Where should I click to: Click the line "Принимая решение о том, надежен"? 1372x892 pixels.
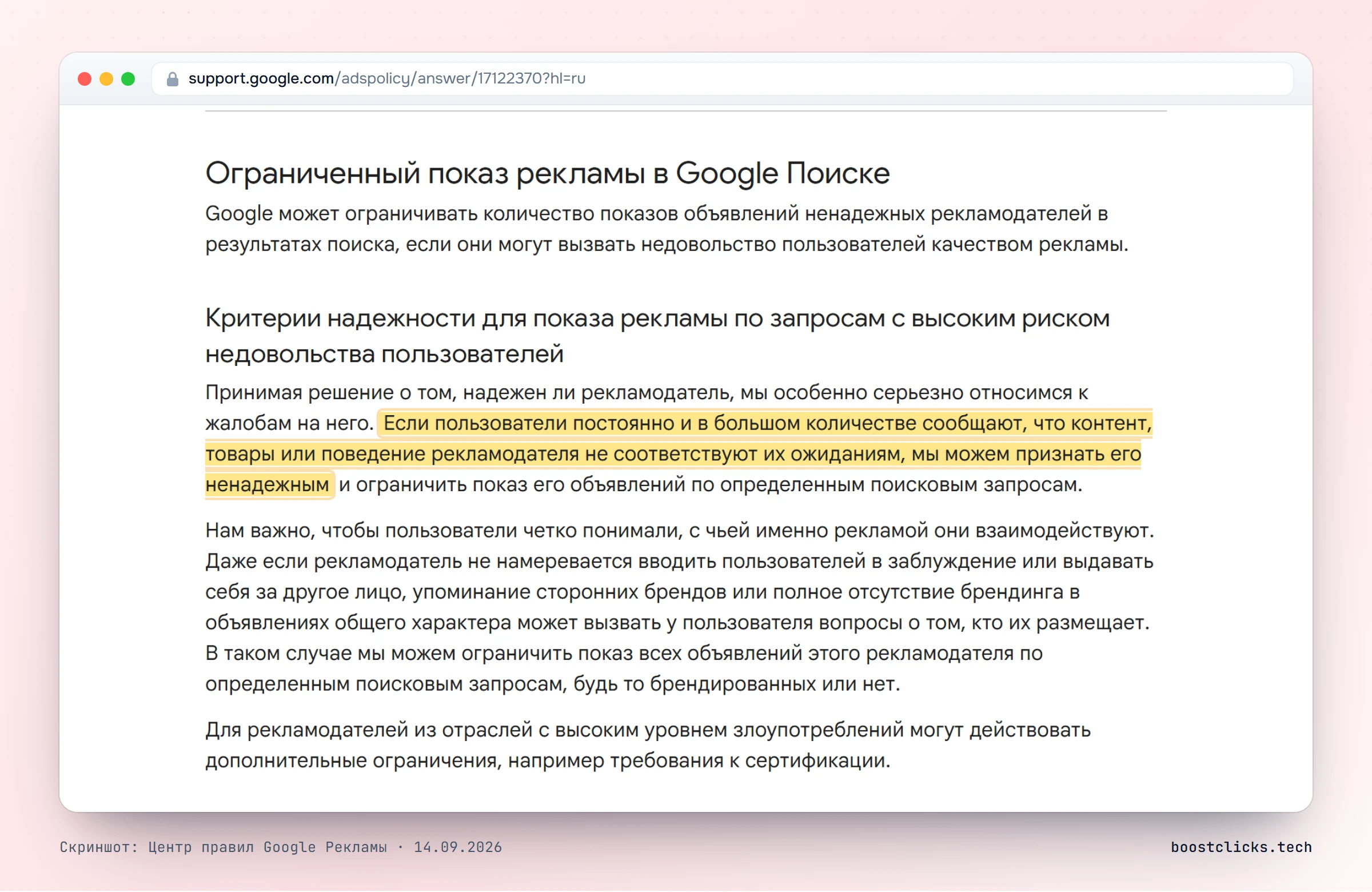[647, 393]
